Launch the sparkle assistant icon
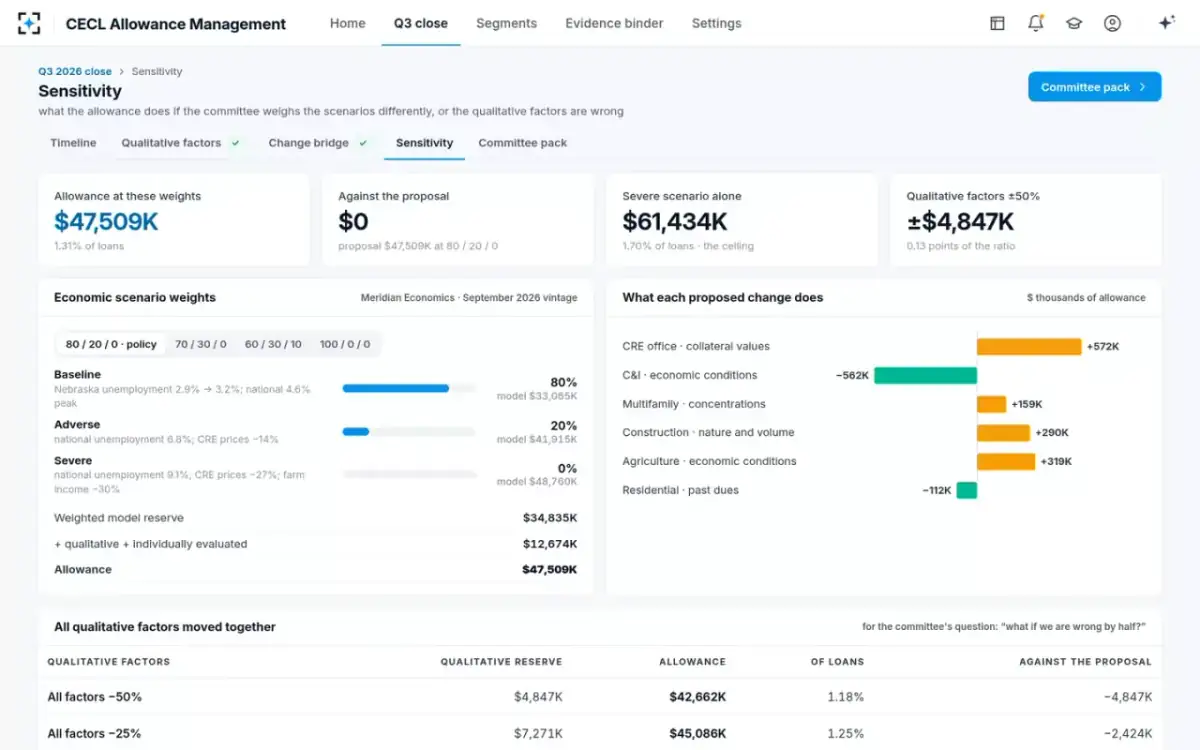 1166,23
